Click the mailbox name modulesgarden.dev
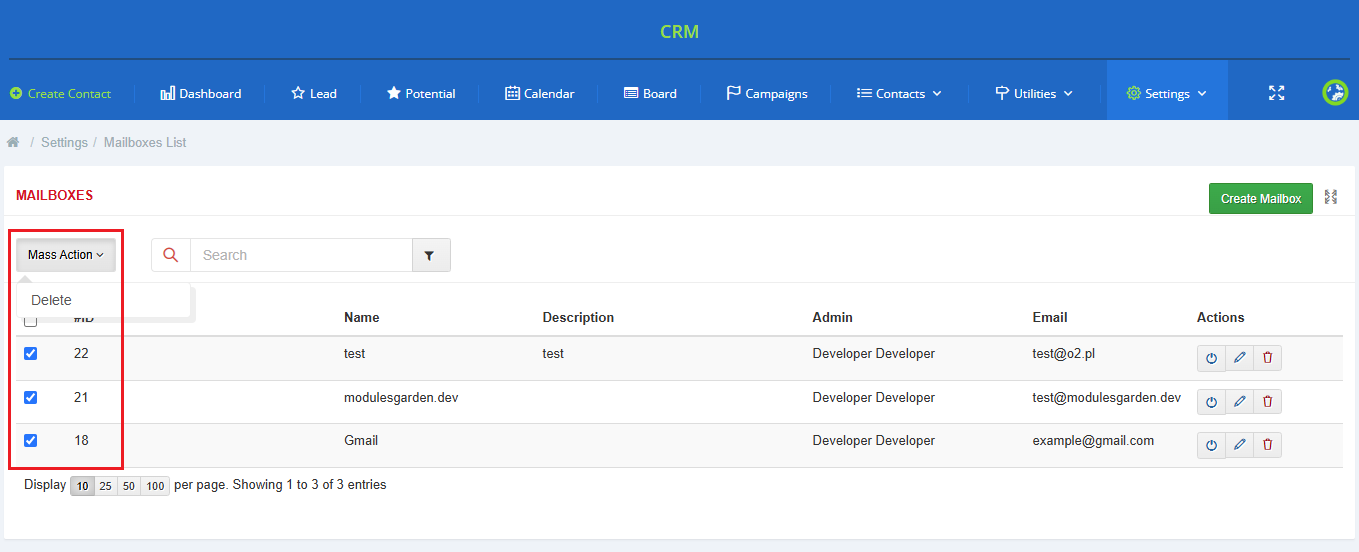Image resolution: width=1359 pixels, height=552 pixels. (x=401, y=397)
